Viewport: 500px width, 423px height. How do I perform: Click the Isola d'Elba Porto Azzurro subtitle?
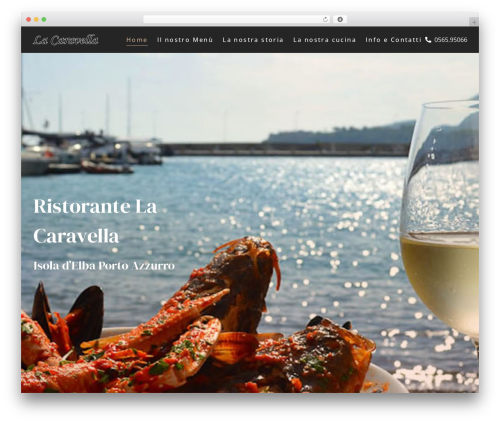[x=104, y=266]
